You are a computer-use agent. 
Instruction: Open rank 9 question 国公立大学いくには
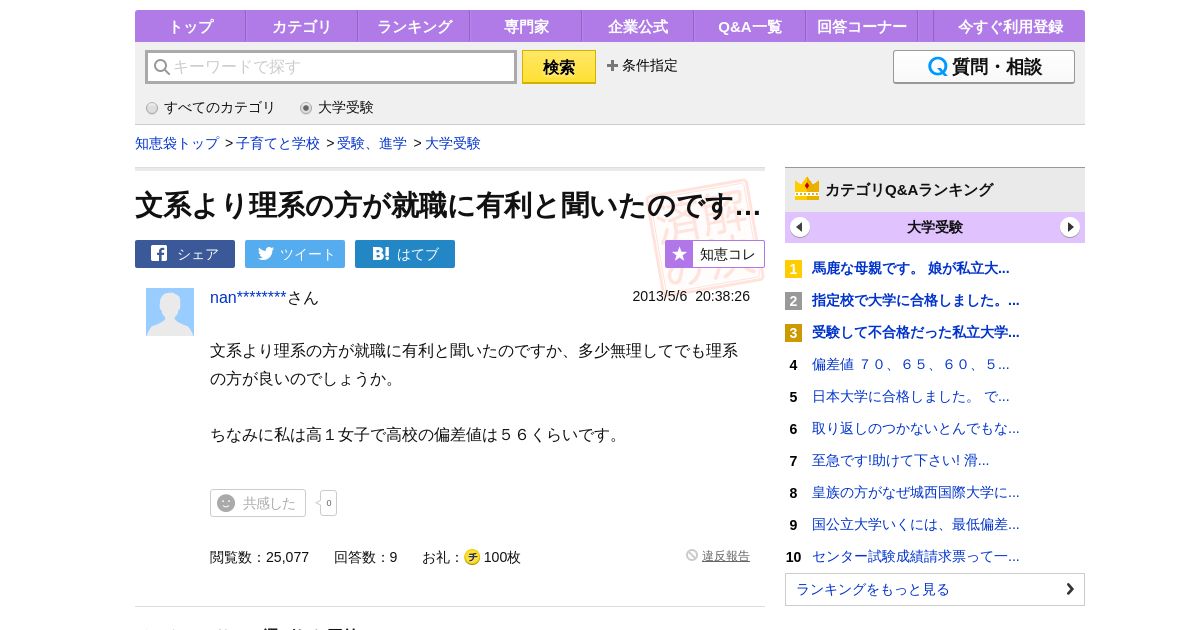pos(915,524)
